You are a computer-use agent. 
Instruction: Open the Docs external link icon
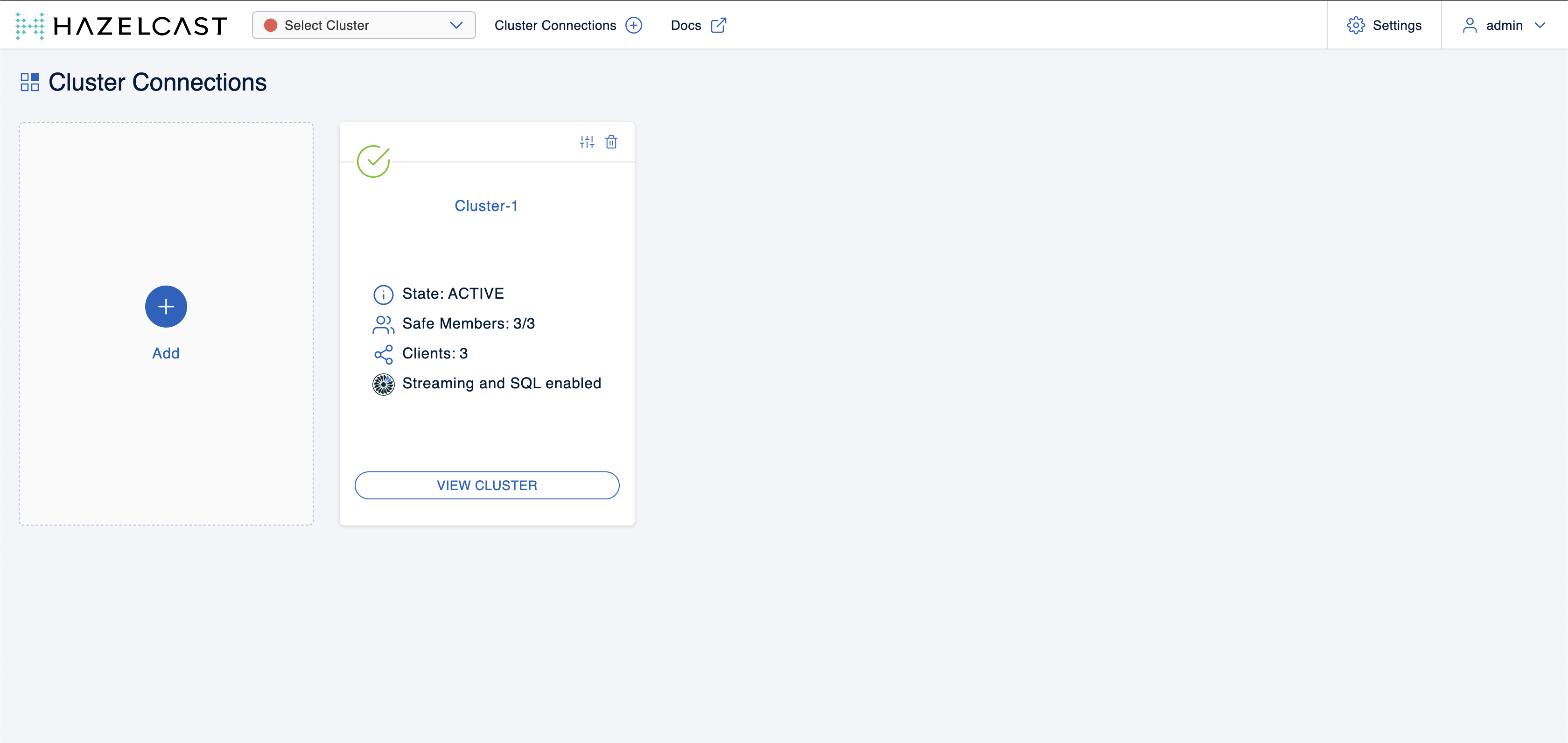[x=719, y=26]
